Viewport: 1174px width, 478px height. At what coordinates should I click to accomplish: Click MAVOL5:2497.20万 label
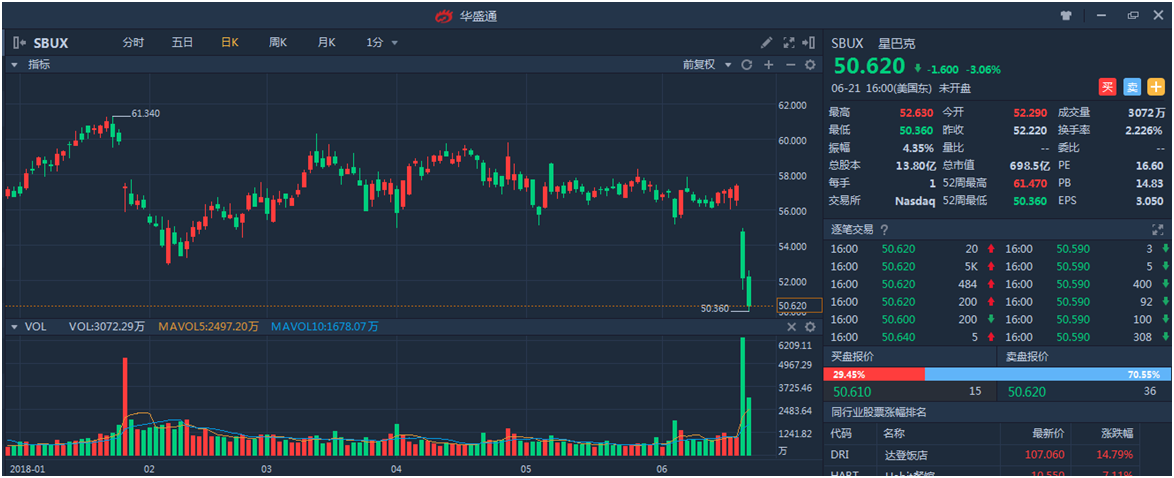pos(209,327)
